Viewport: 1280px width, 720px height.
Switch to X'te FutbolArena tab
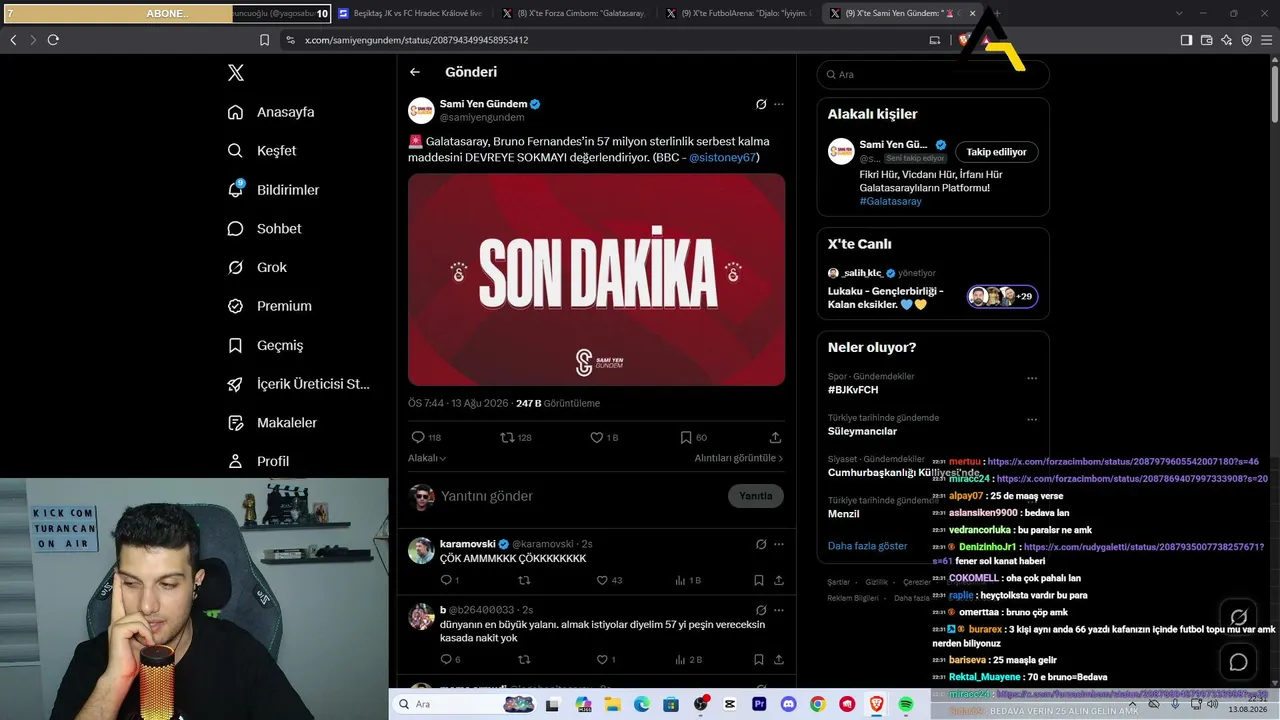737,13
